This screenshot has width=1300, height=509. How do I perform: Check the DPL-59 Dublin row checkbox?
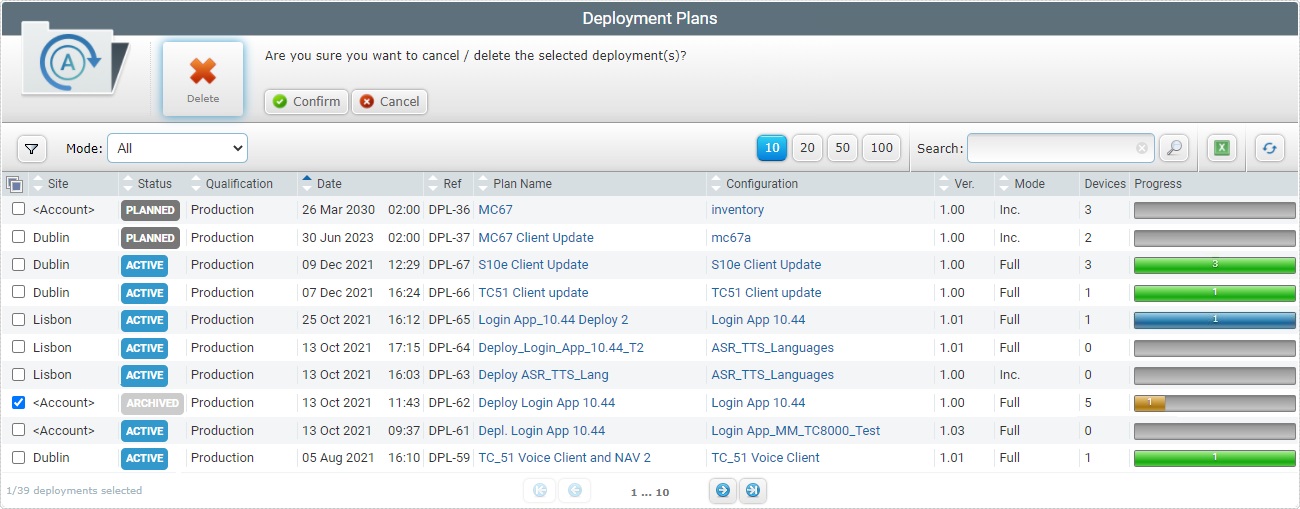point(18,457)
